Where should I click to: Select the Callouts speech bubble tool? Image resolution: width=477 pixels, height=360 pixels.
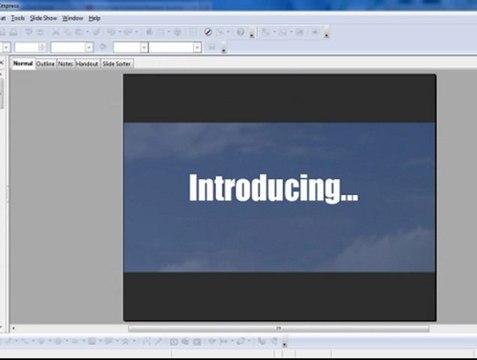[x=109, y=341]
